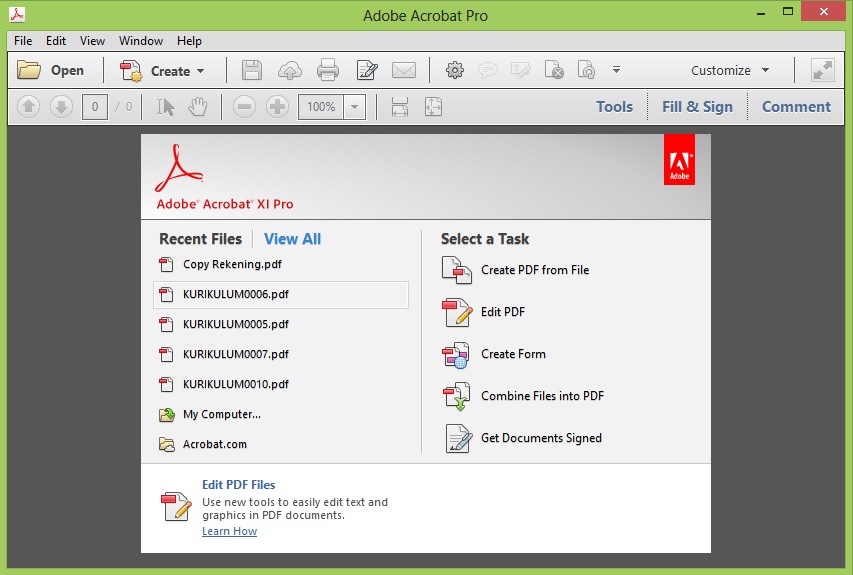Click the sticky note comment icon

[487, 70]
